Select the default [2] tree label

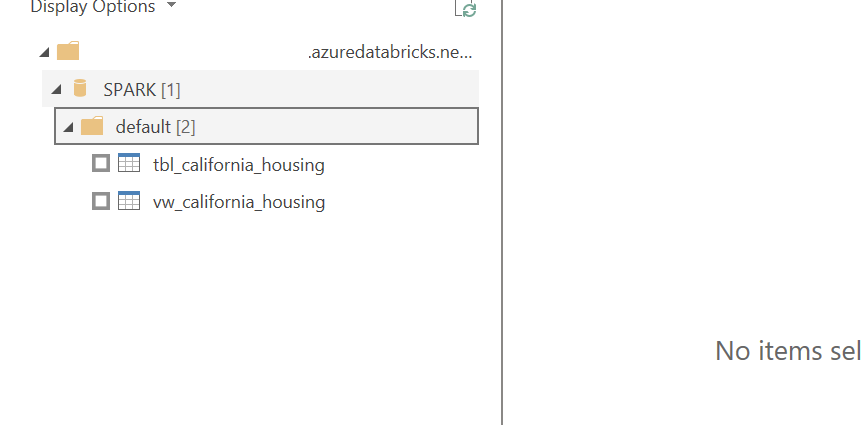[x=156, y=127]
